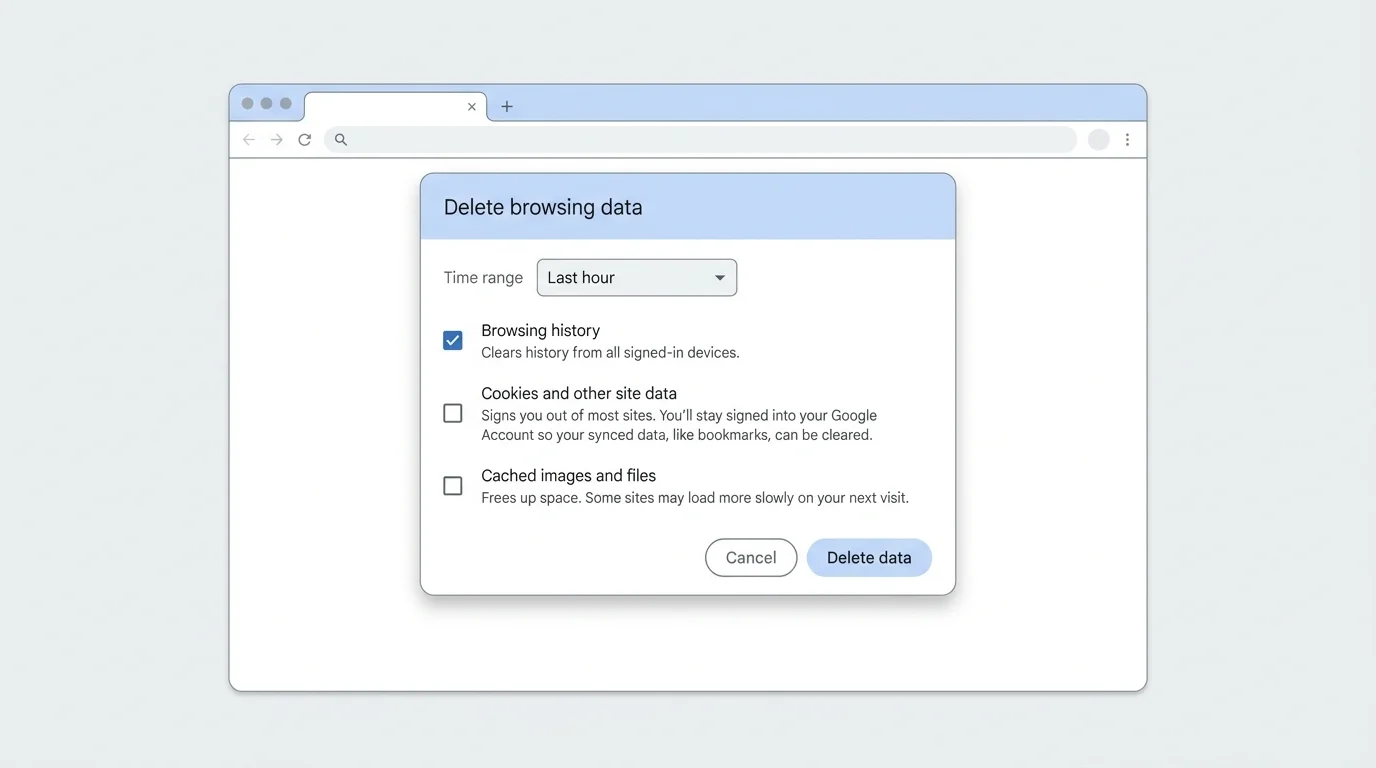The height and width of the screenshot is (768, 1376).
Task: Click 'Frees up space' description text
Action: coord(695,498)
